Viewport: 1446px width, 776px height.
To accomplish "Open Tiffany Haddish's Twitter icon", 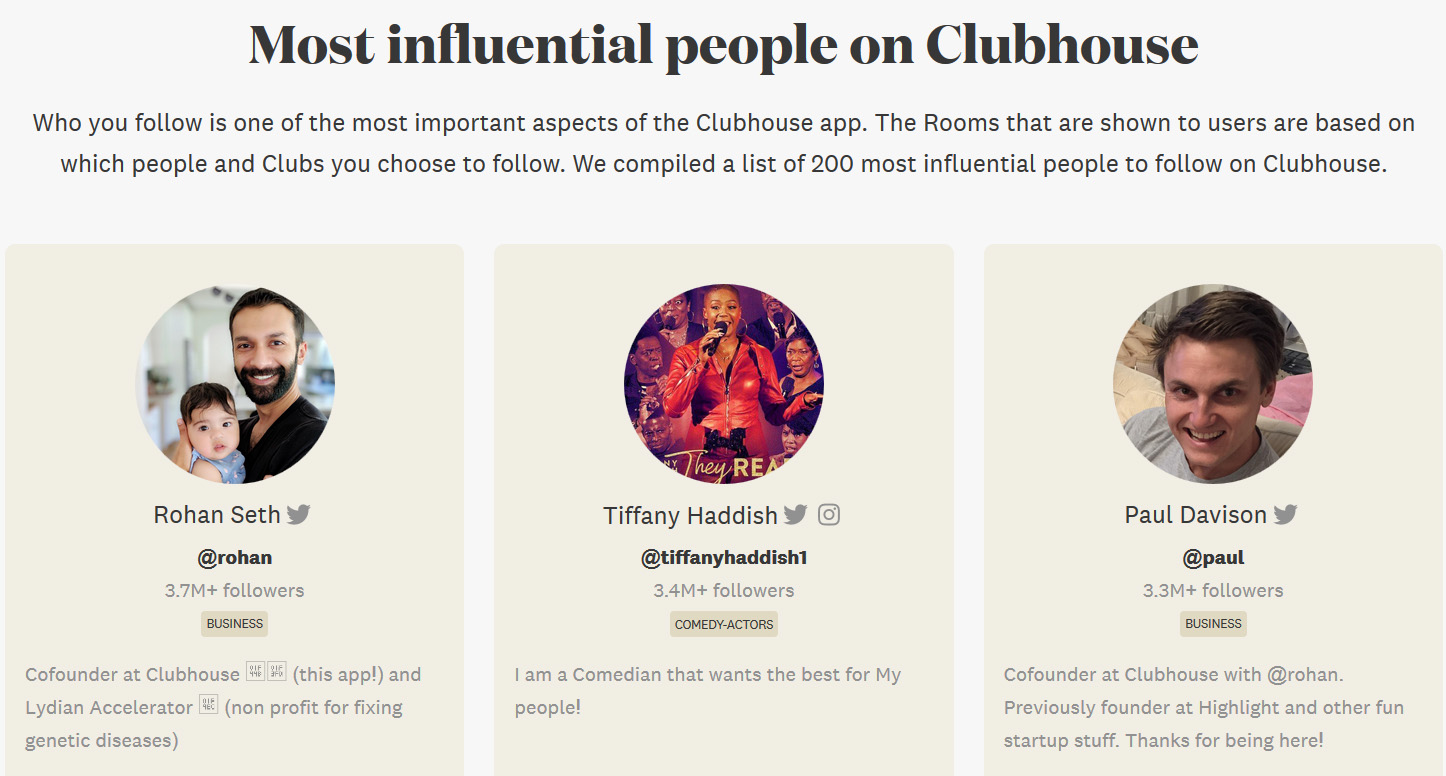I will (795, 515).
